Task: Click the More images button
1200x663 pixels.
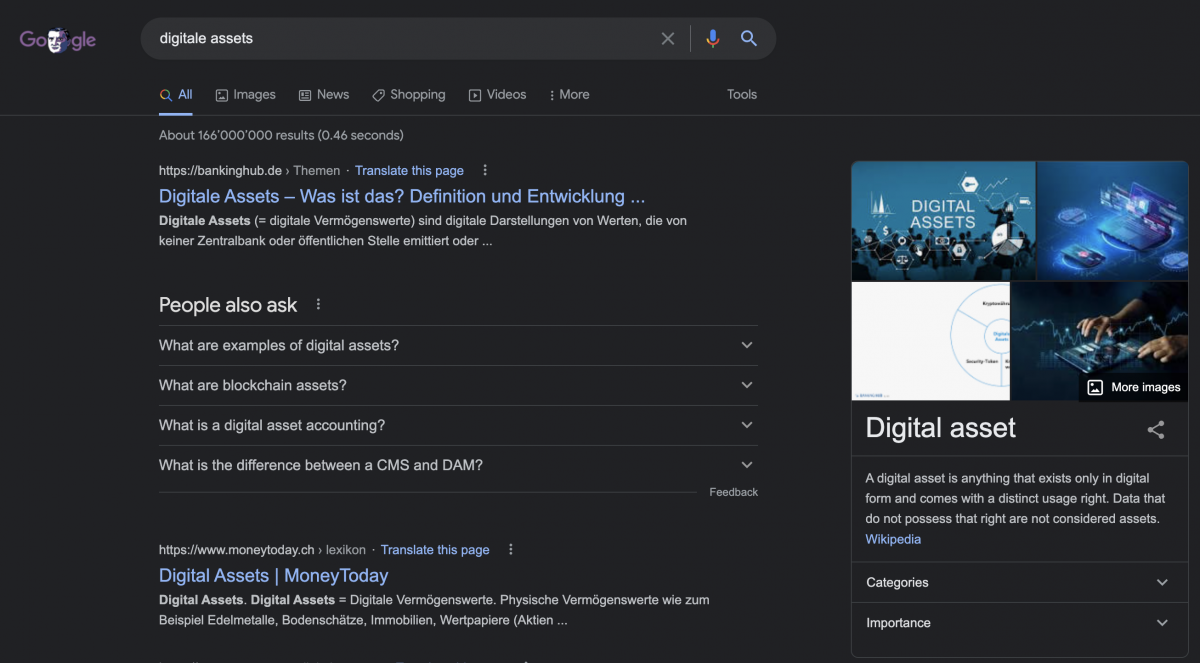Action: [x=1133, y=387]
